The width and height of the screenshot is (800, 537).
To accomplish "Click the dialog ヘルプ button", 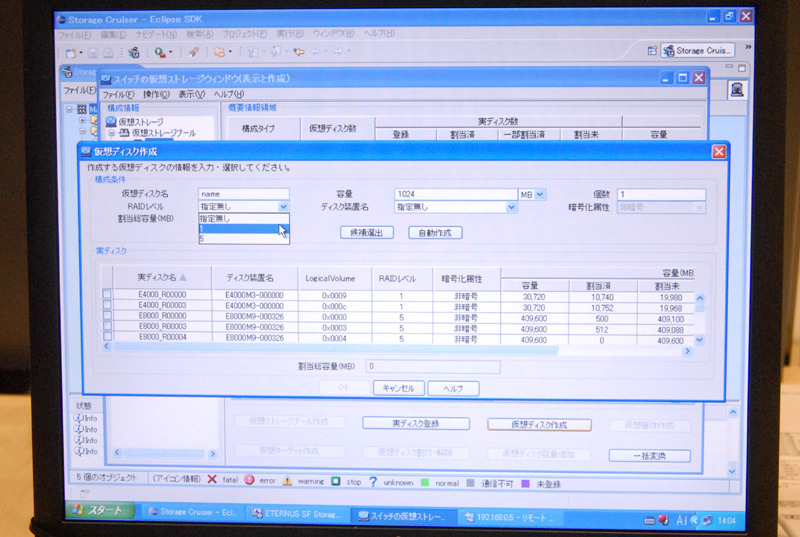I will tap(453, 389).
